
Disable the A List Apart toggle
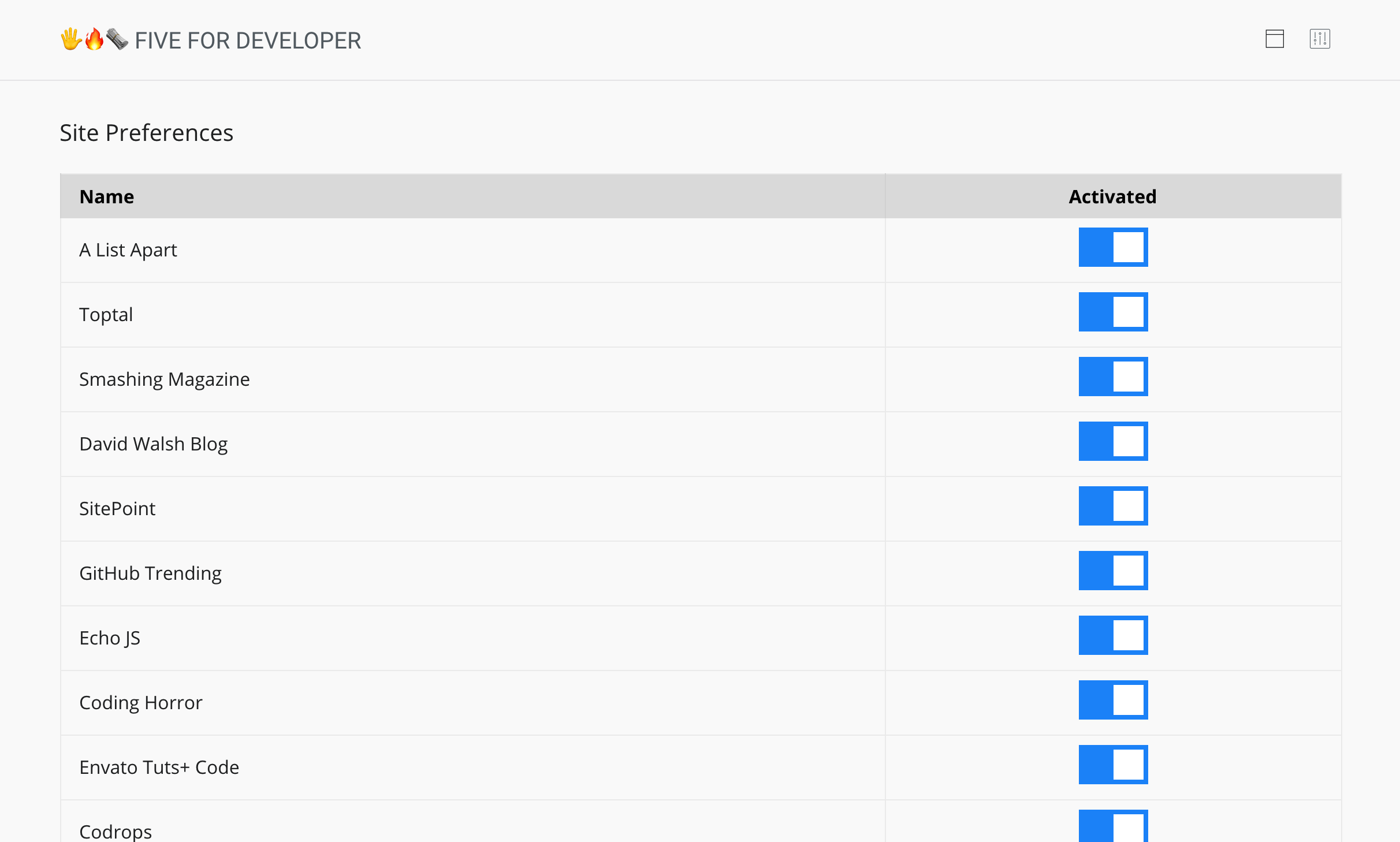tap(1112, 247)
